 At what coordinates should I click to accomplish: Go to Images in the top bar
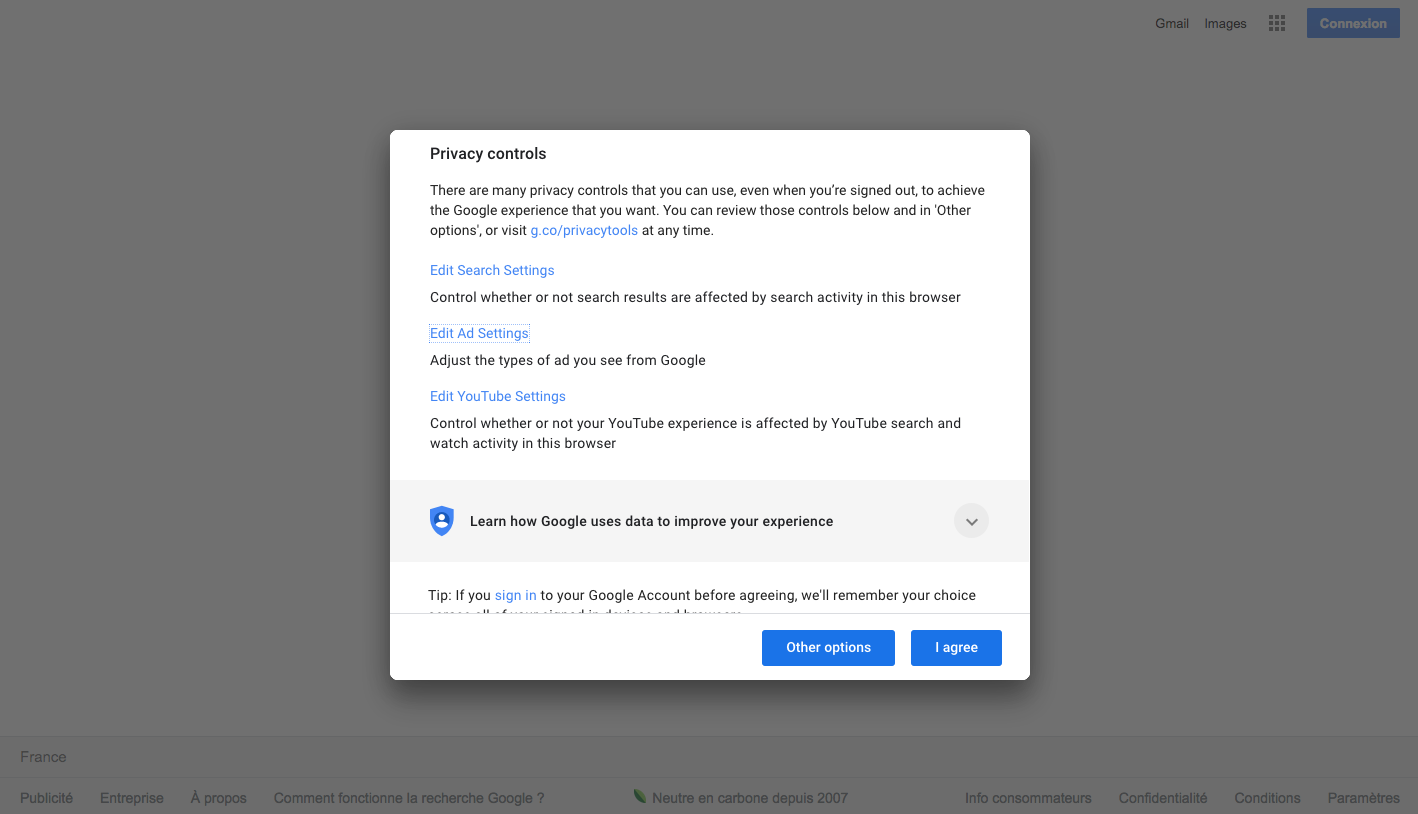[1225, 23]
